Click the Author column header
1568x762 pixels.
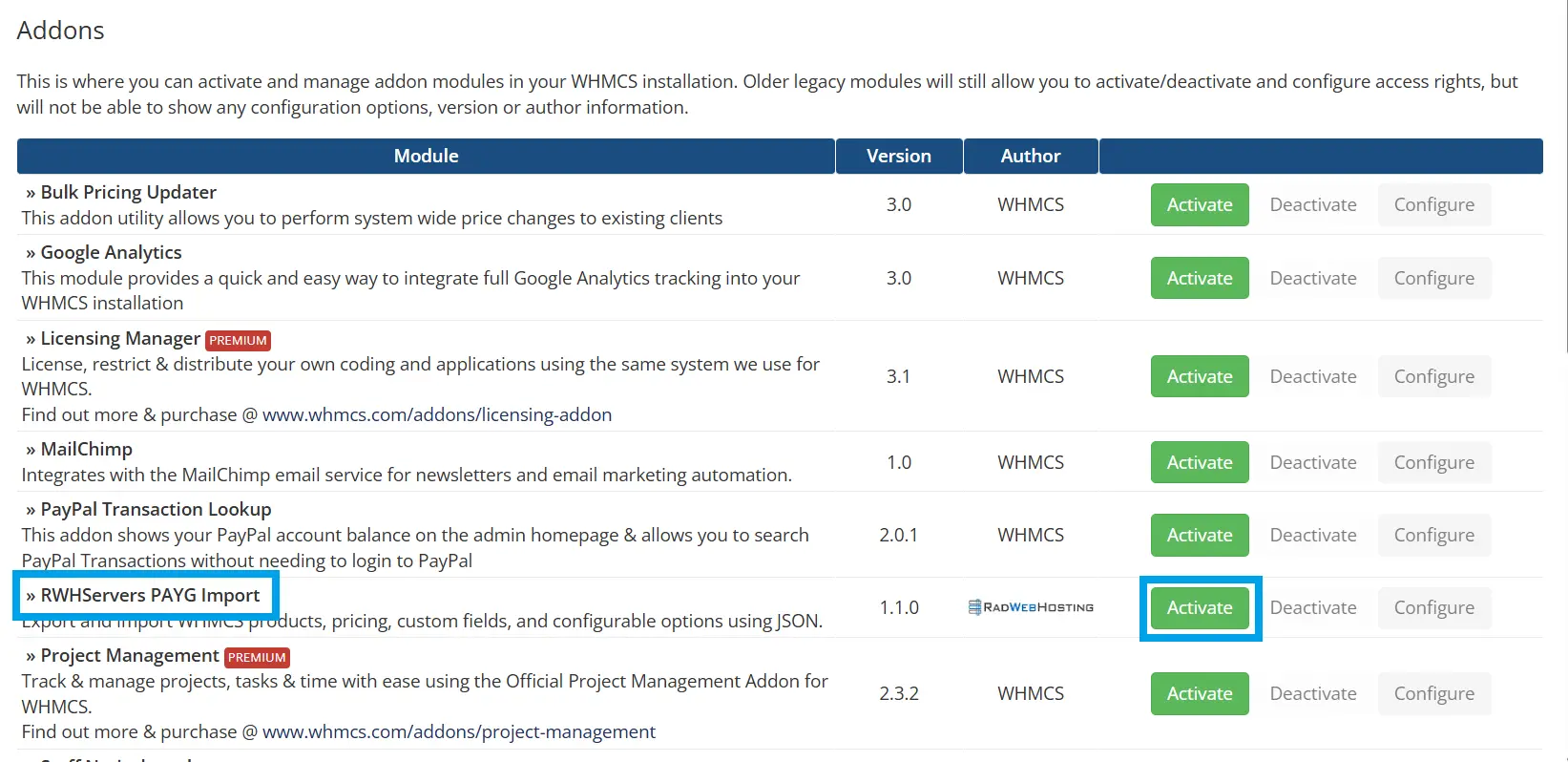point(1031,156)
